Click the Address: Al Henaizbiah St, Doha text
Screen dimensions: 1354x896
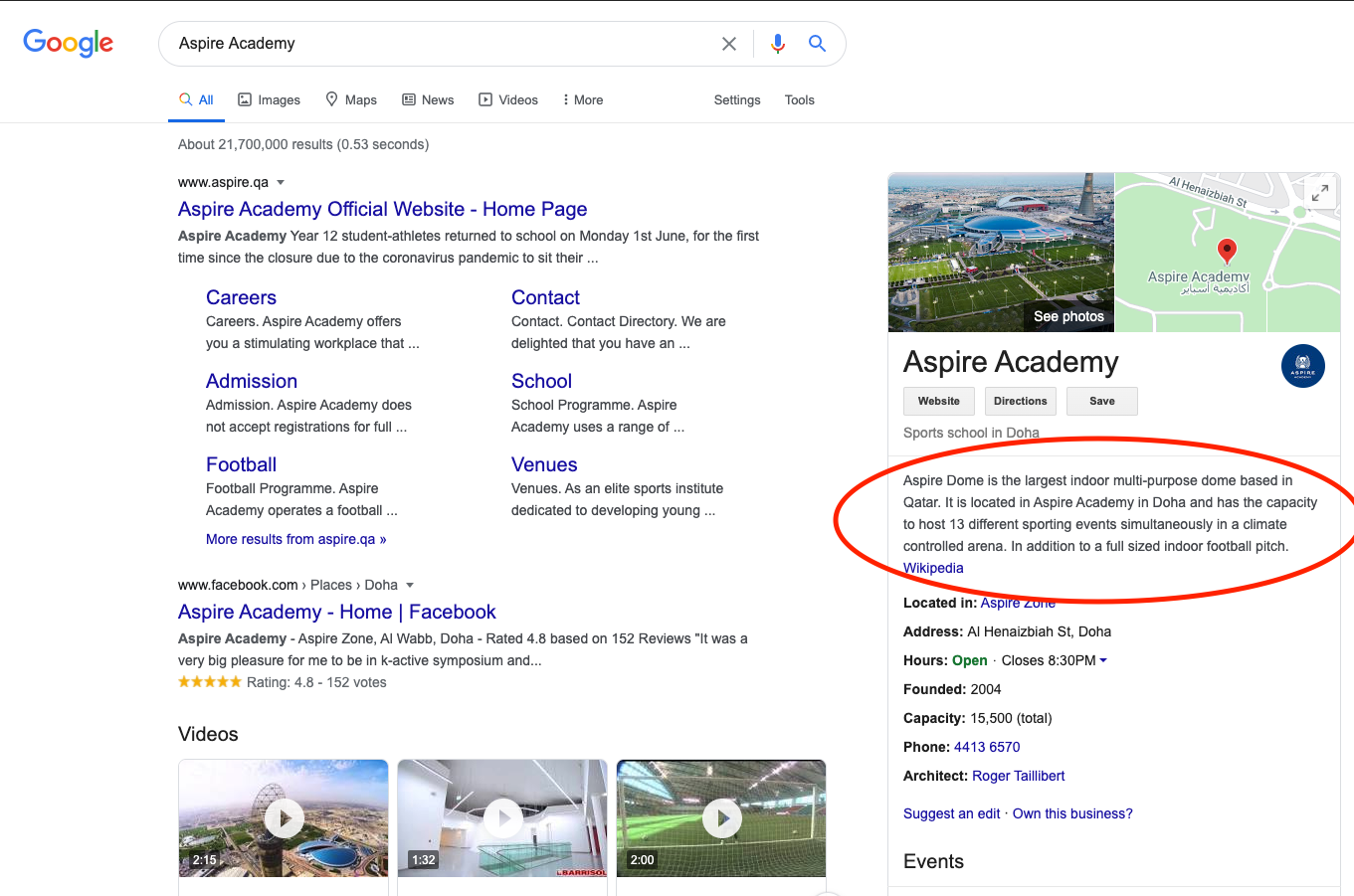(x=1007, y=631)
